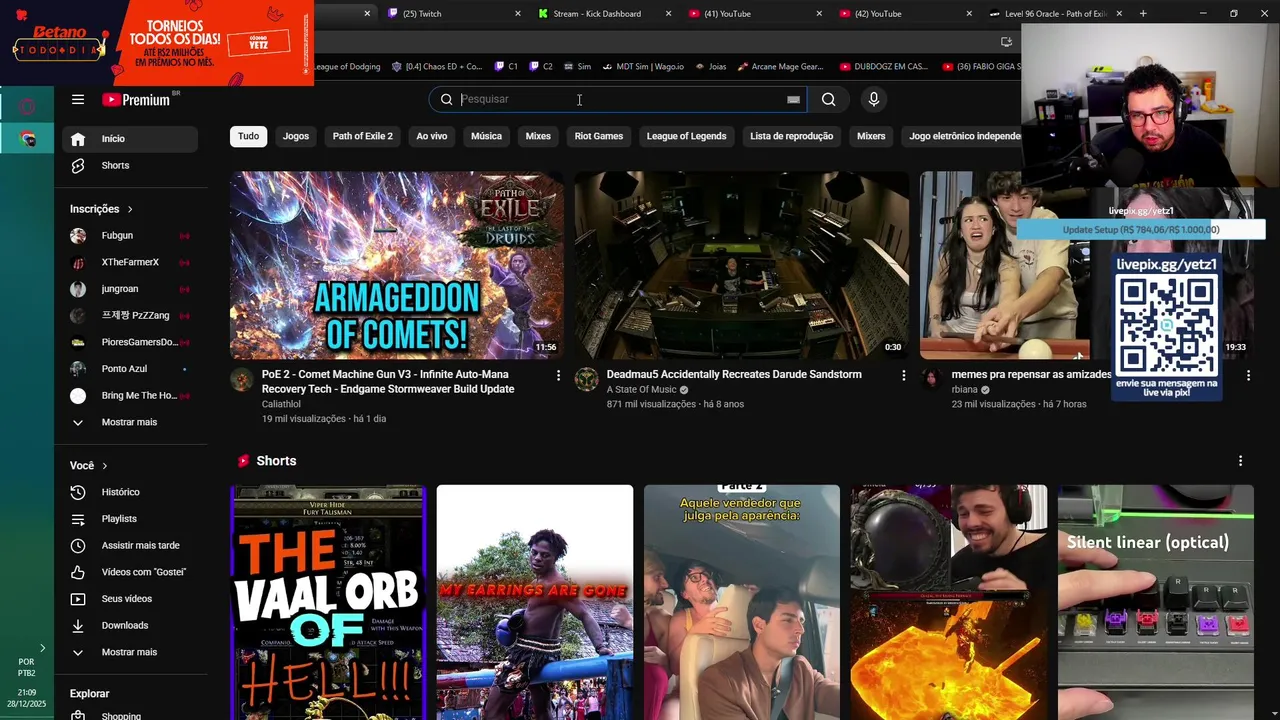The image size is (1280, 720).
Task: Open options menu for Deadmau5 video
Action: pyautogui.click(x=903, y=375)
